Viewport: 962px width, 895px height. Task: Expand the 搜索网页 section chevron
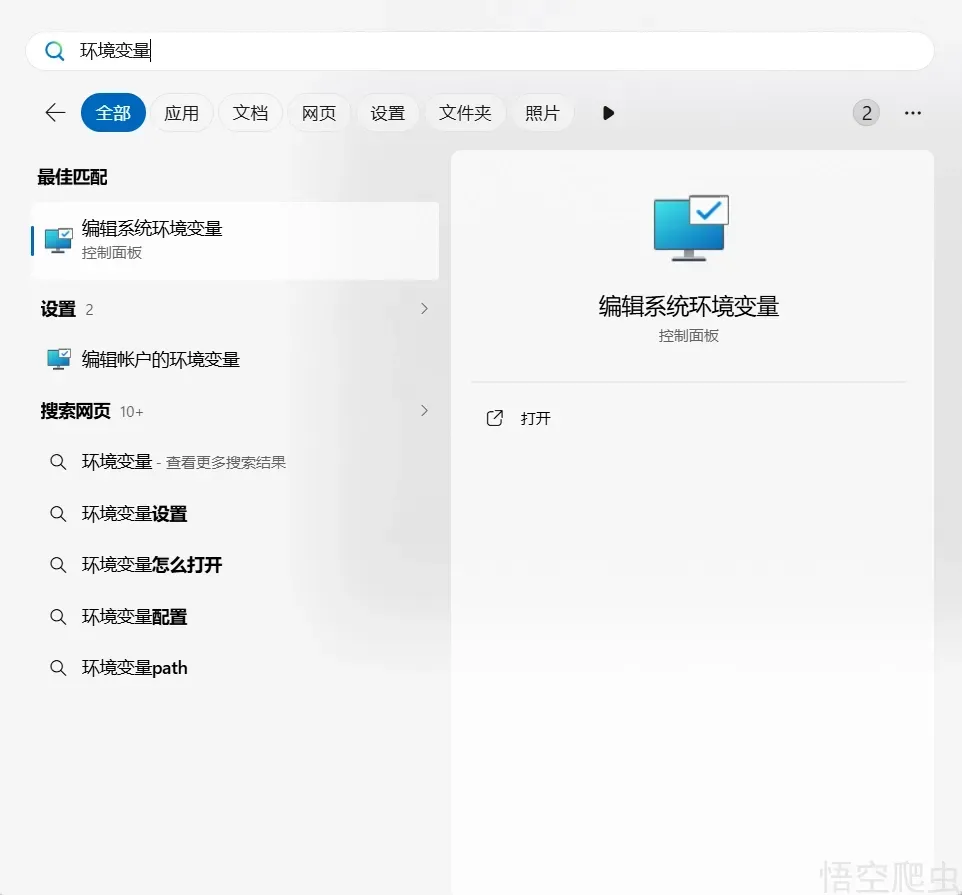point(424,411)
